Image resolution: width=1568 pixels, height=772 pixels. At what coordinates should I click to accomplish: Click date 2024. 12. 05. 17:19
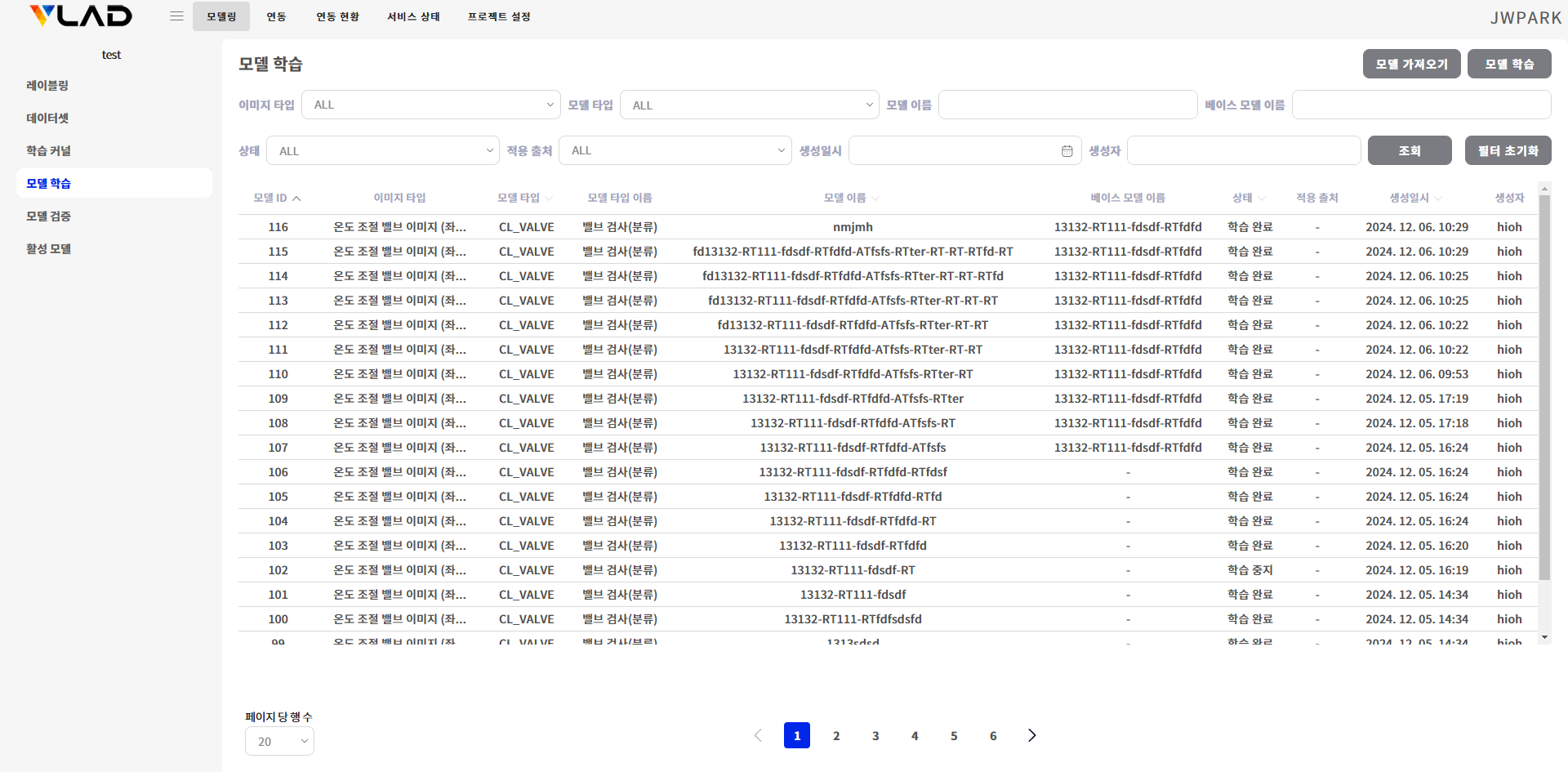[x=1417, y=399]
